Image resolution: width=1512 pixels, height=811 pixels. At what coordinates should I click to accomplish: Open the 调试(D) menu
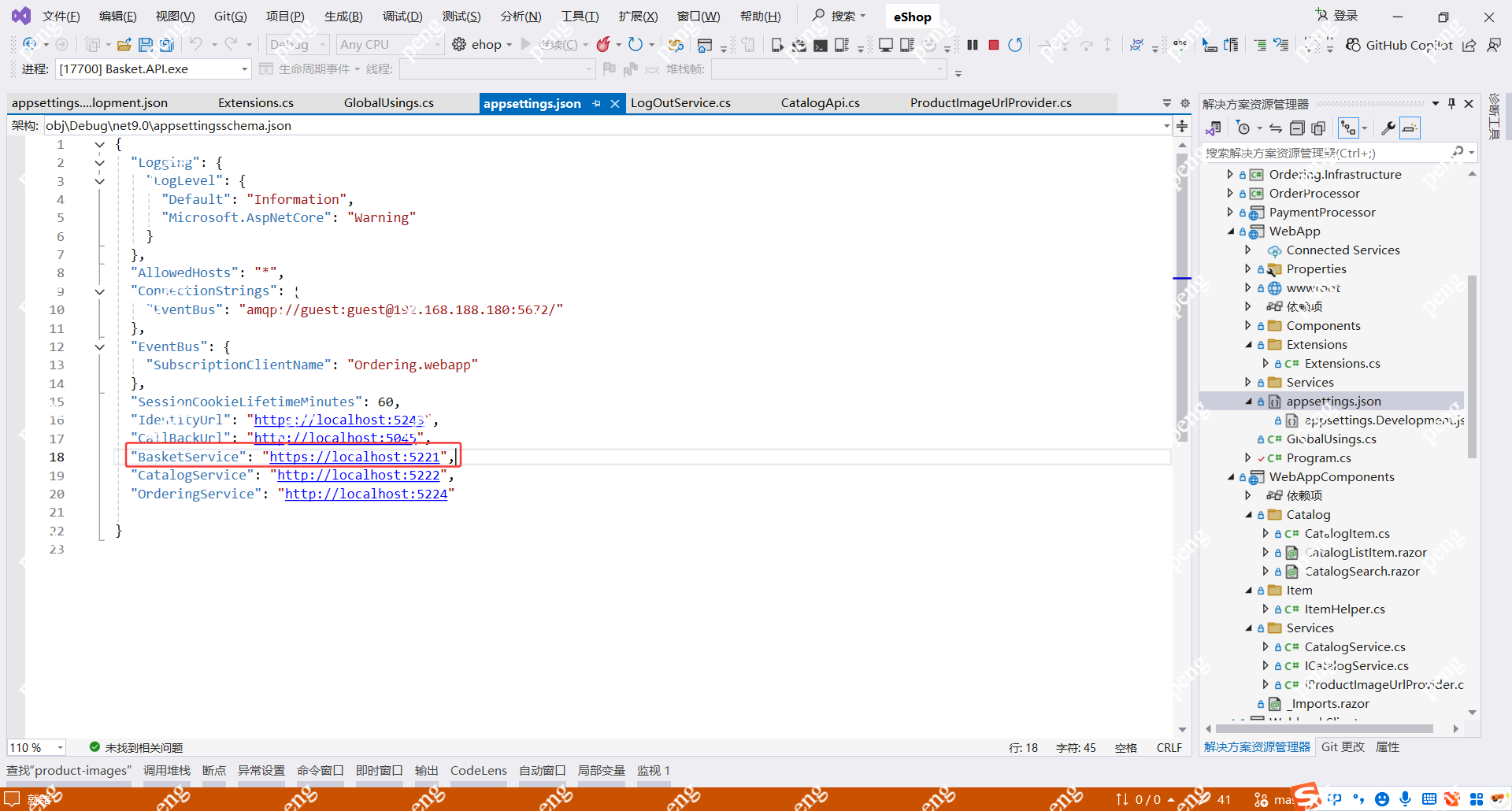(x=402, y=17)
